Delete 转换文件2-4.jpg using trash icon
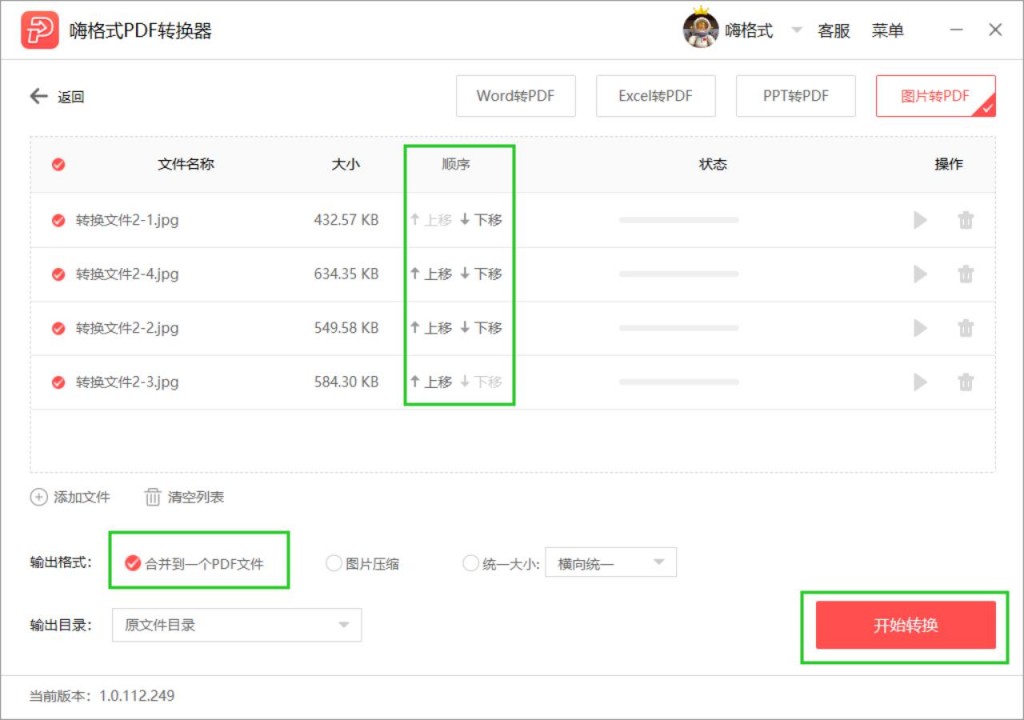 [966, 274]
